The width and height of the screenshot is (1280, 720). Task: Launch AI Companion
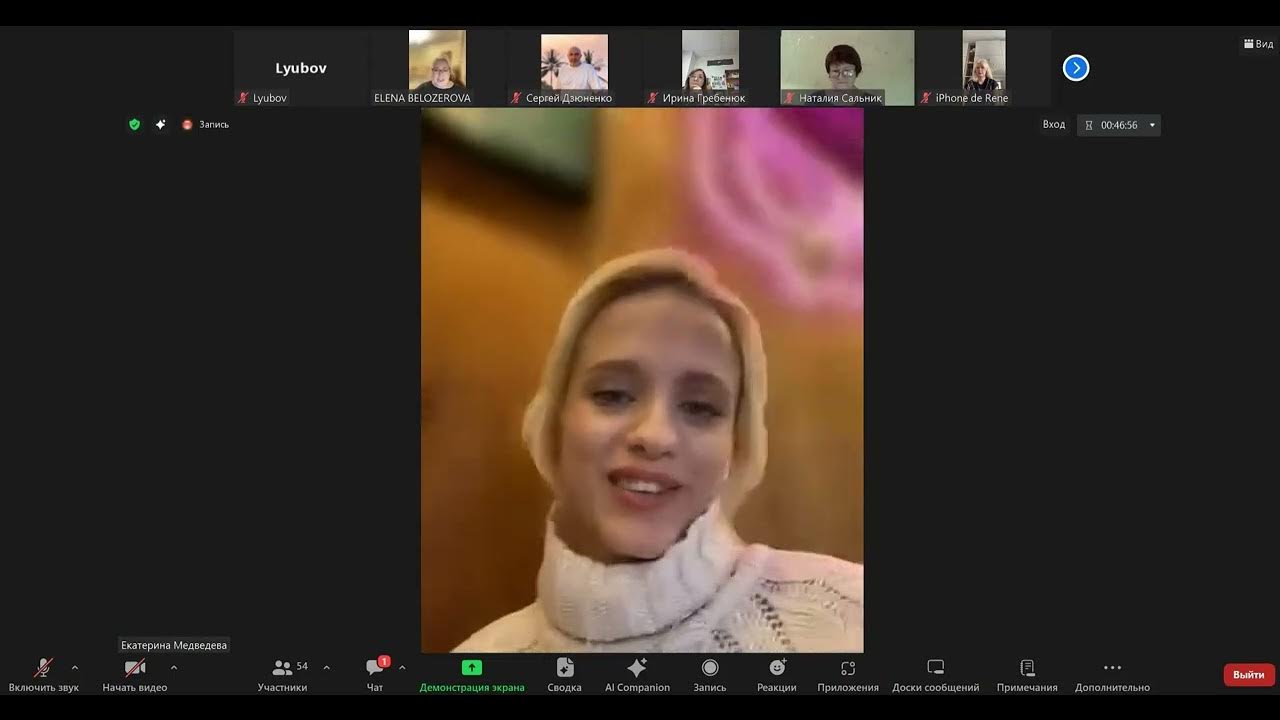637,675
